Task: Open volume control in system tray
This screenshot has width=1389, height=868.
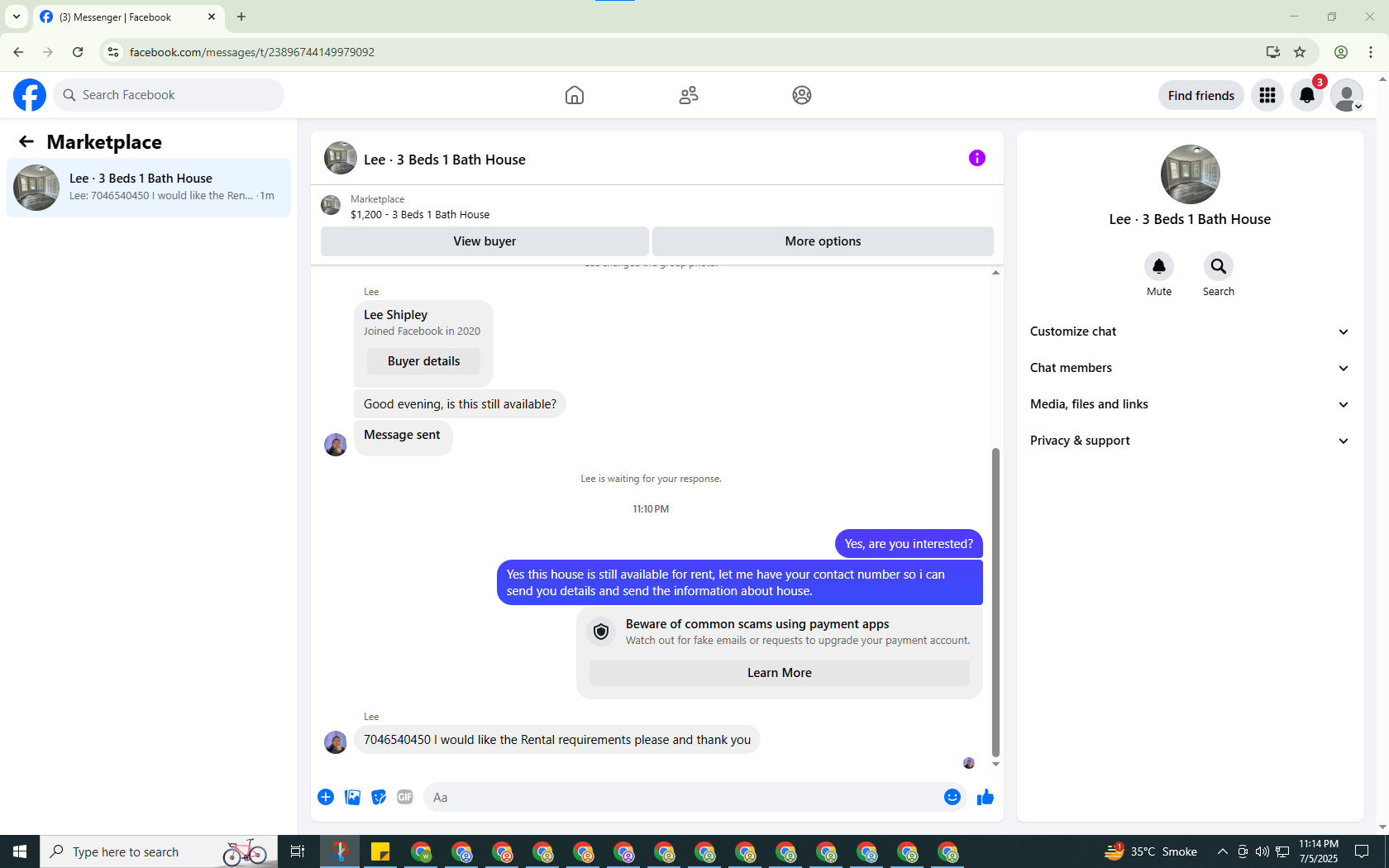Action: pyautogui.click(x=1263, y=851)
